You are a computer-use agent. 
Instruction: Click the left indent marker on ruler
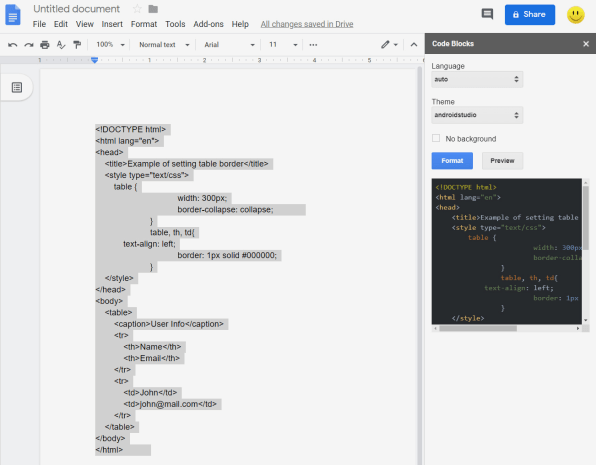[x=95, y=60]
